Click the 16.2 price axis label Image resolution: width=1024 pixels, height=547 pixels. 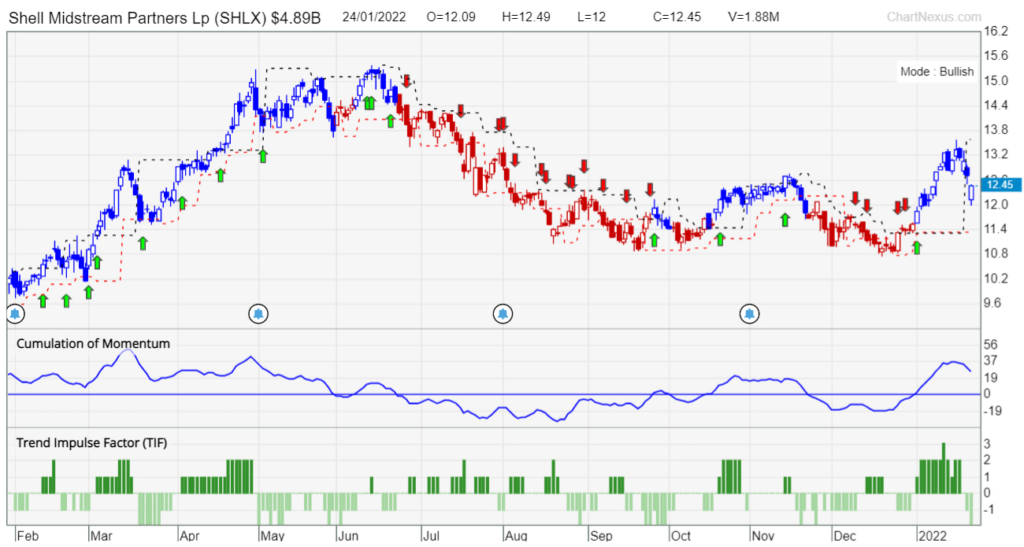pos(996,31)
